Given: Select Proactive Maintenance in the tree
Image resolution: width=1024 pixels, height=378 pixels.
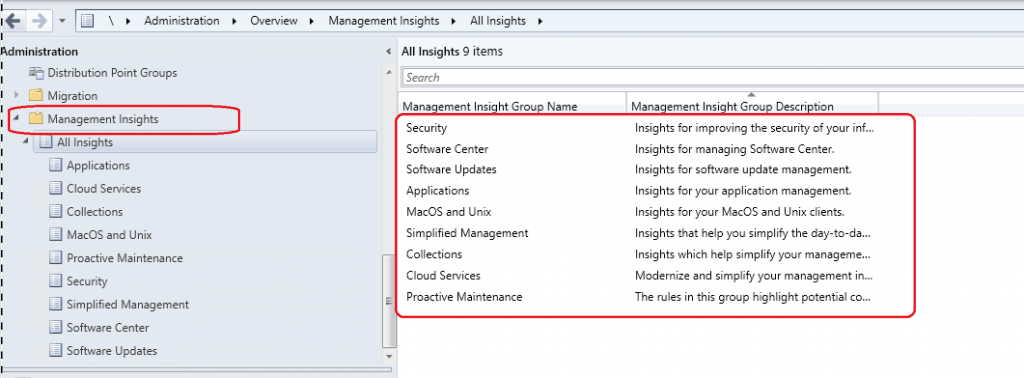Looking at the screenshot, I should pyautogui.click(x=125, y=259).
